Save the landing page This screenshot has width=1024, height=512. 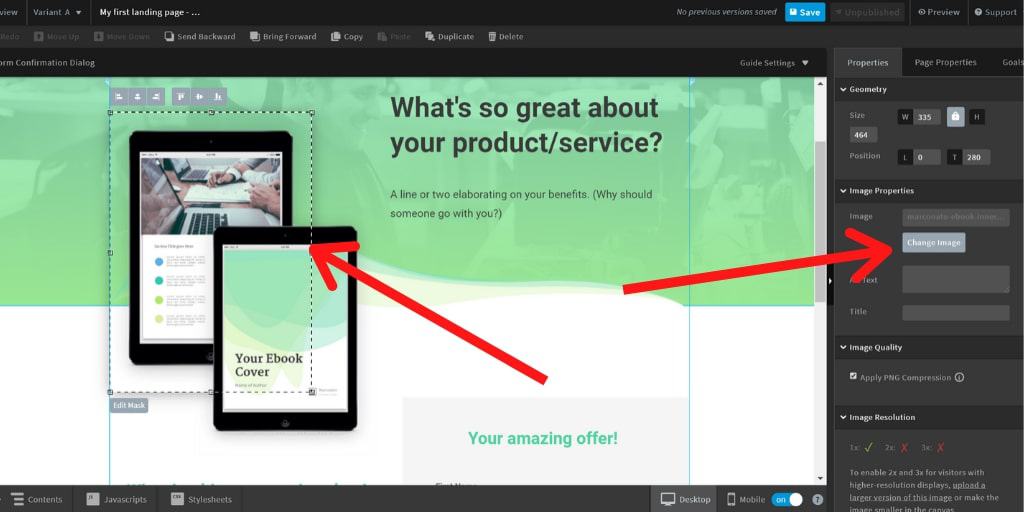tap(805, 12)
